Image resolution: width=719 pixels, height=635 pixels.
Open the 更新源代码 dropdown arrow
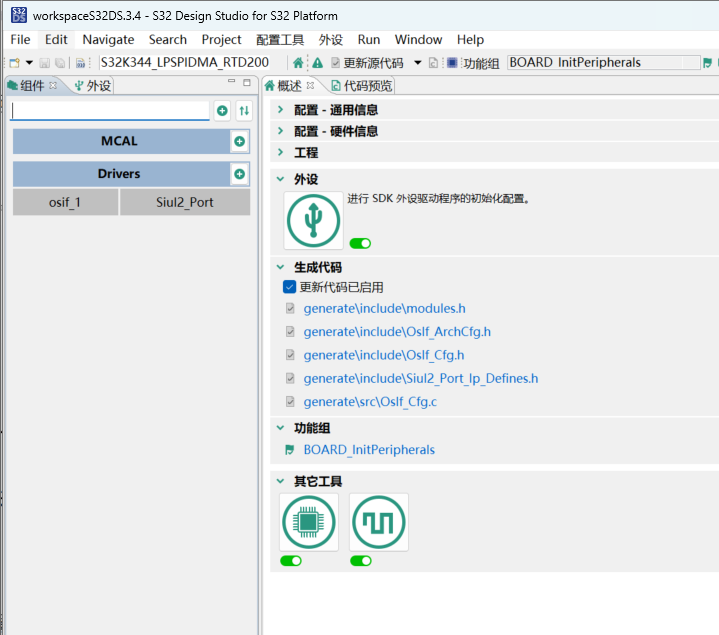pos(418,63)
